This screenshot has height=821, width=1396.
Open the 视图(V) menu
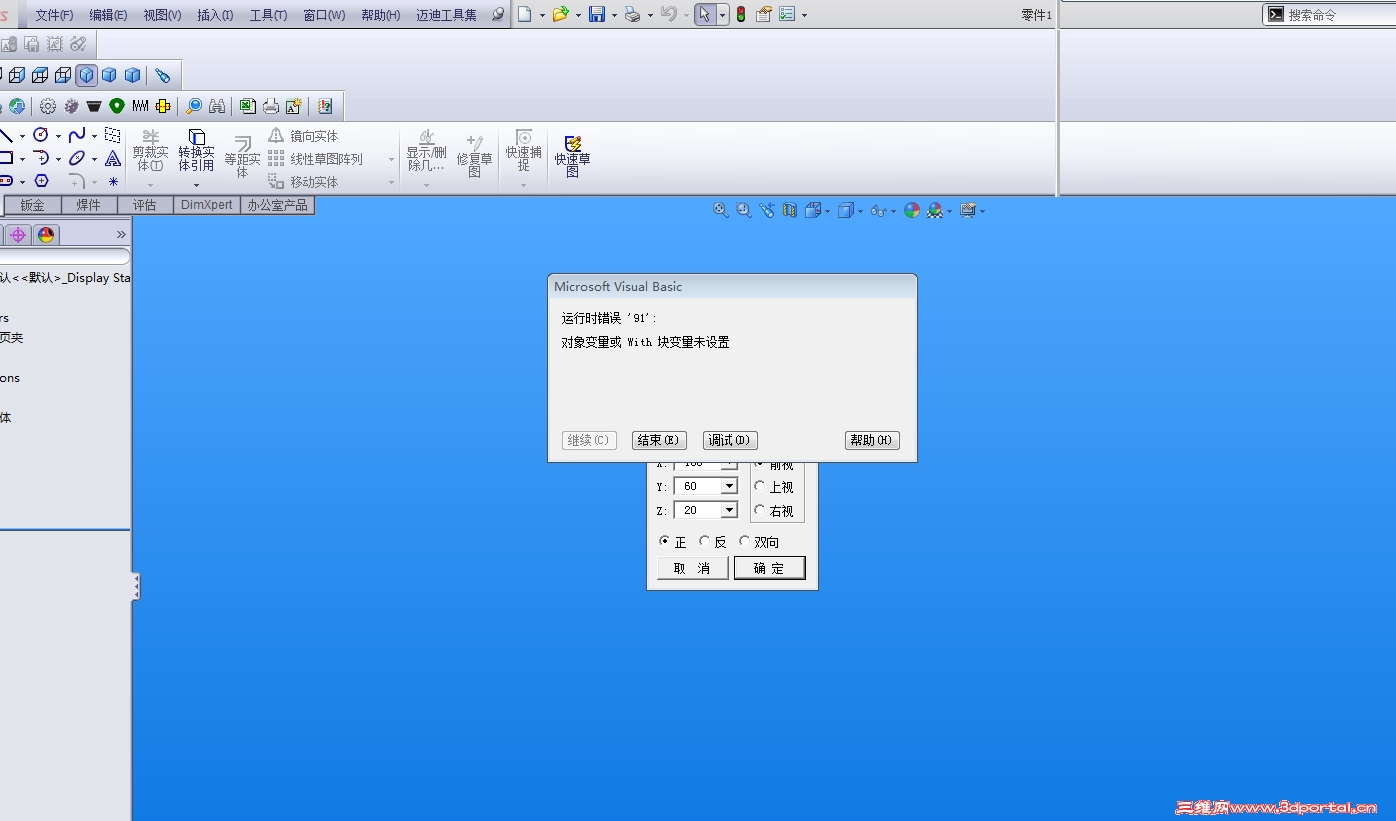click(x=162, y=15)
